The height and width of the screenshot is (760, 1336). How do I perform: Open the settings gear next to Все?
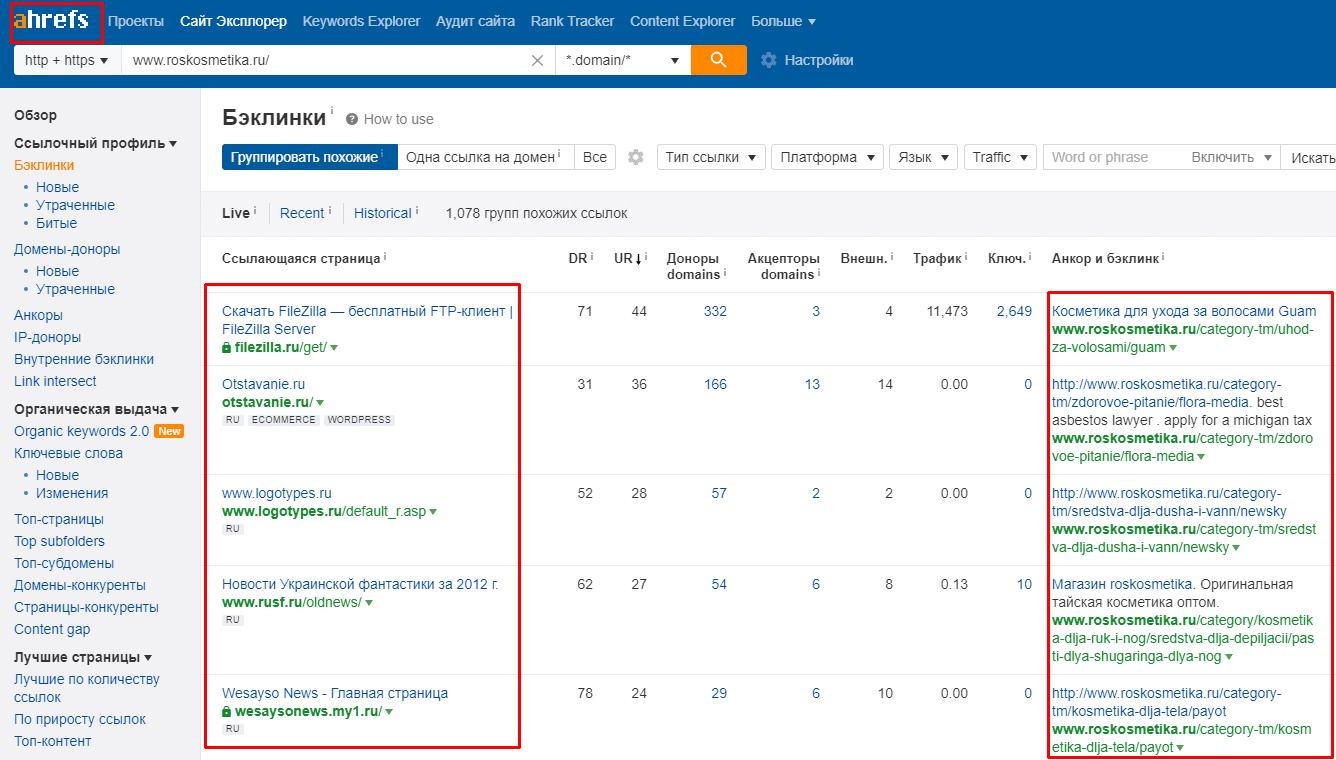pos(635,157)
